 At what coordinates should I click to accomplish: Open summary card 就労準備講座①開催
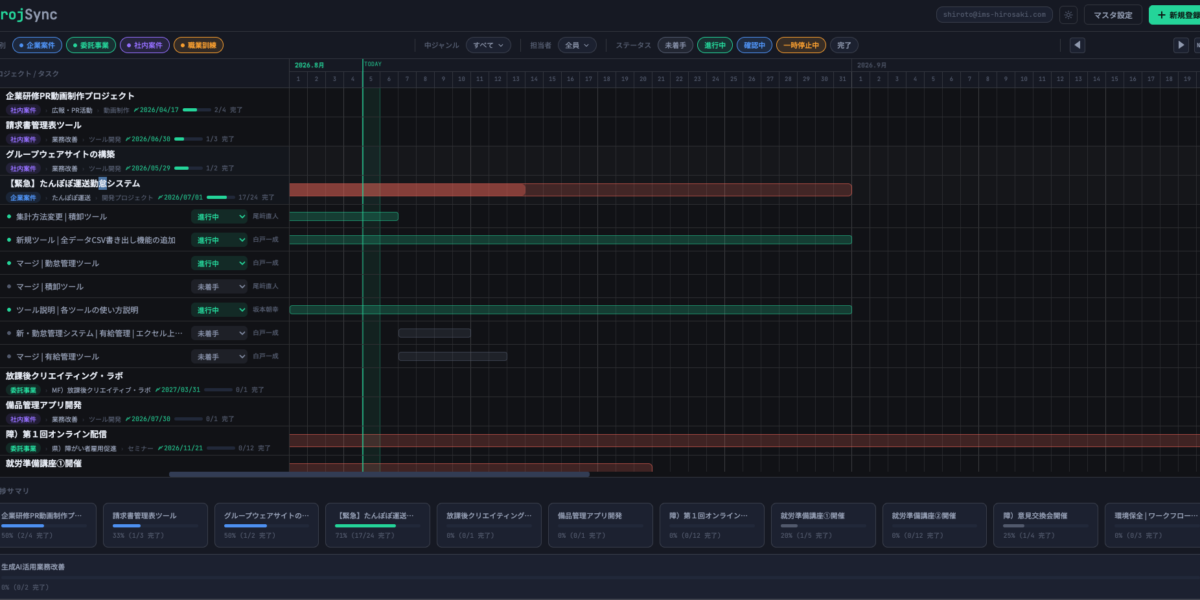pyautogui.click(x=822, y=525)
